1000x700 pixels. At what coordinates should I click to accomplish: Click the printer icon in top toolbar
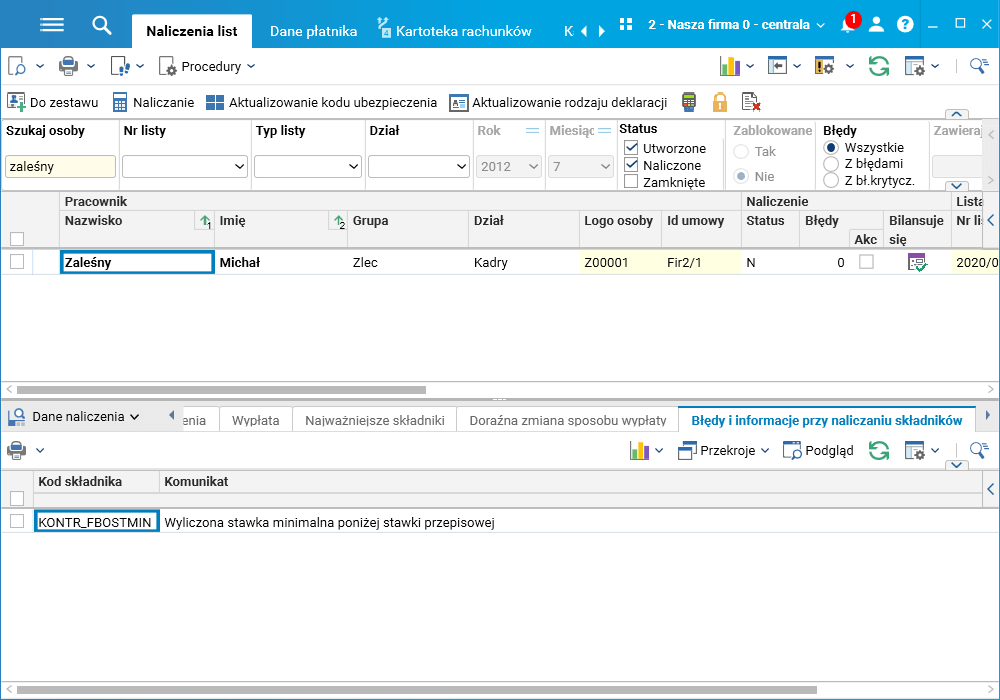coord(68,66)
